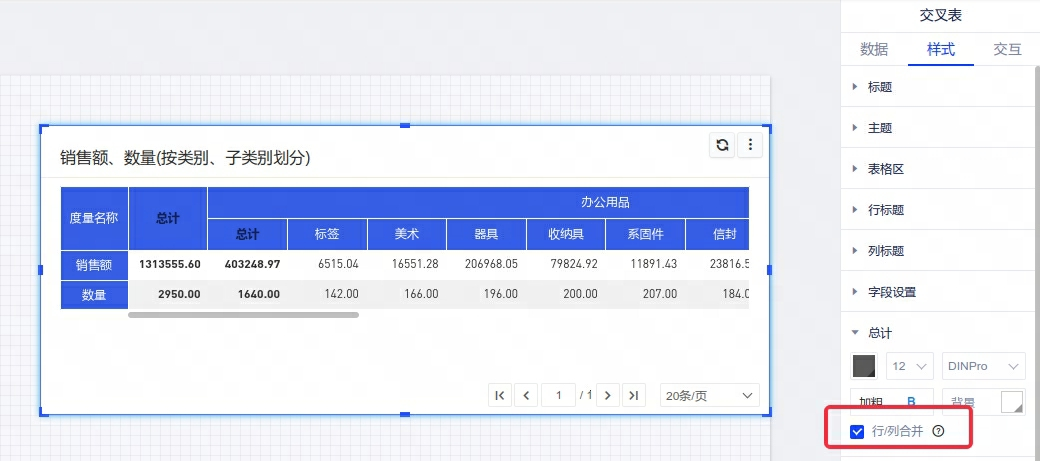This screenshot has height=461, width=1040.
Task: Click the refresh icon on the chart
Action: point(722,146)
